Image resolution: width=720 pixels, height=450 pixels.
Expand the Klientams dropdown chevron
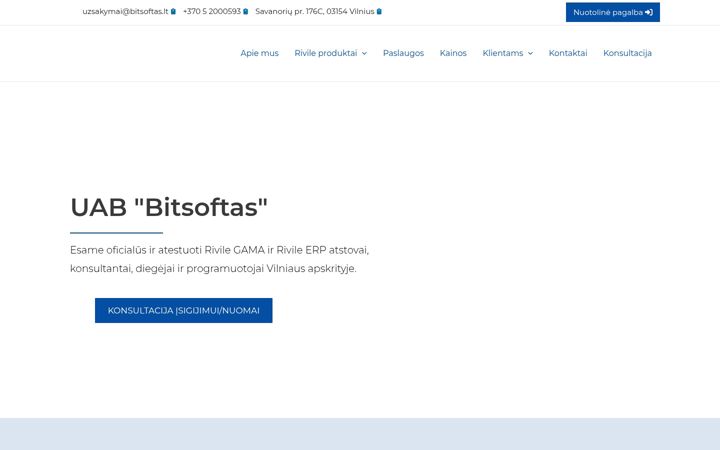click(x=530, y=54)
